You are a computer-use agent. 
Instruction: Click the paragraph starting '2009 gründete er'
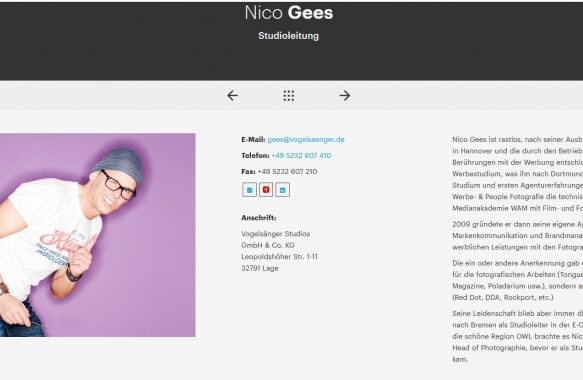click(x=518, y=235)
